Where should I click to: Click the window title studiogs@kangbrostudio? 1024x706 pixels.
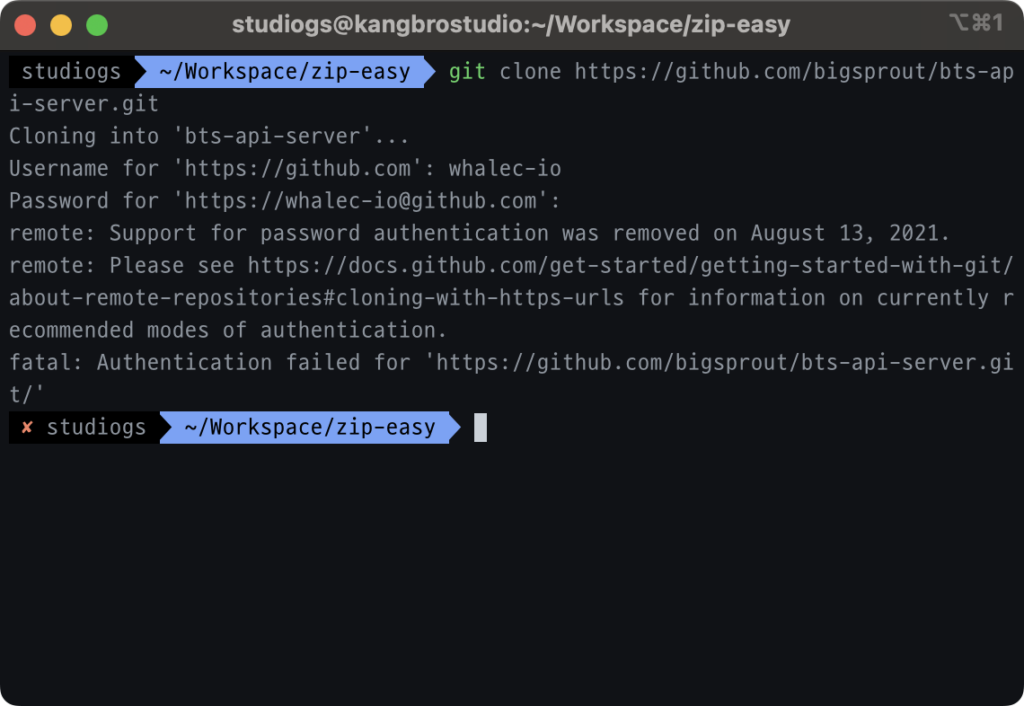coord(511,25)
